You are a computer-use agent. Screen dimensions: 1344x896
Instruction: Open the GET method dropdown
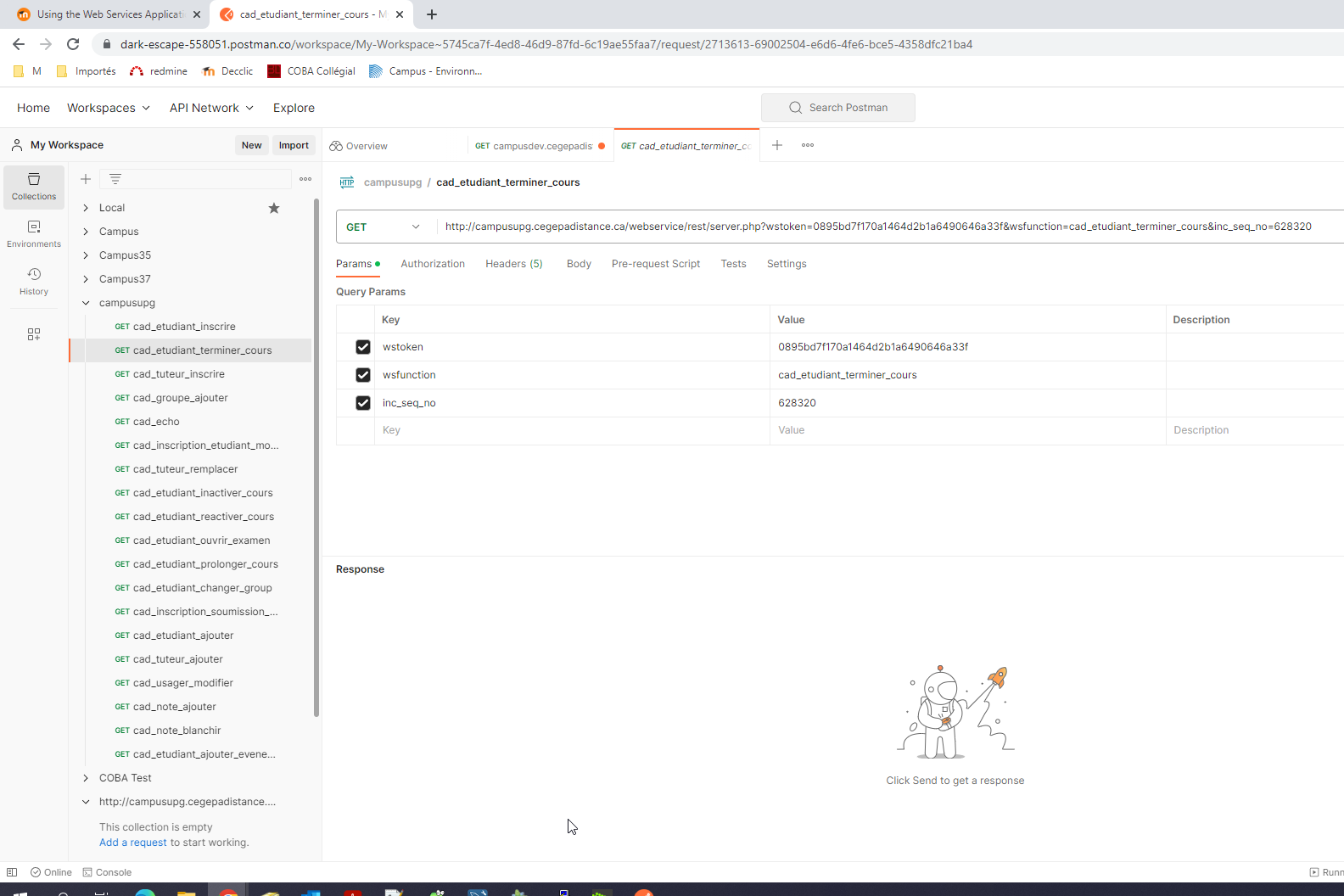(x=384, y=227)
